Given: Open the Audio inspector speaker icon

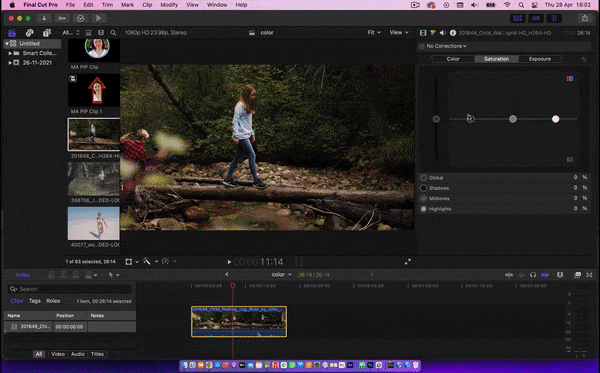Looking at the screenshot, I should click(x=443, y=33).
